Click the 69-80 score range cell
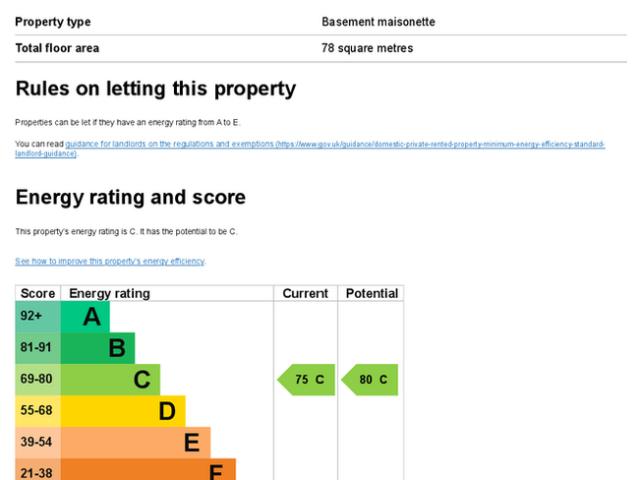640x480 pixels. point(38,380)
